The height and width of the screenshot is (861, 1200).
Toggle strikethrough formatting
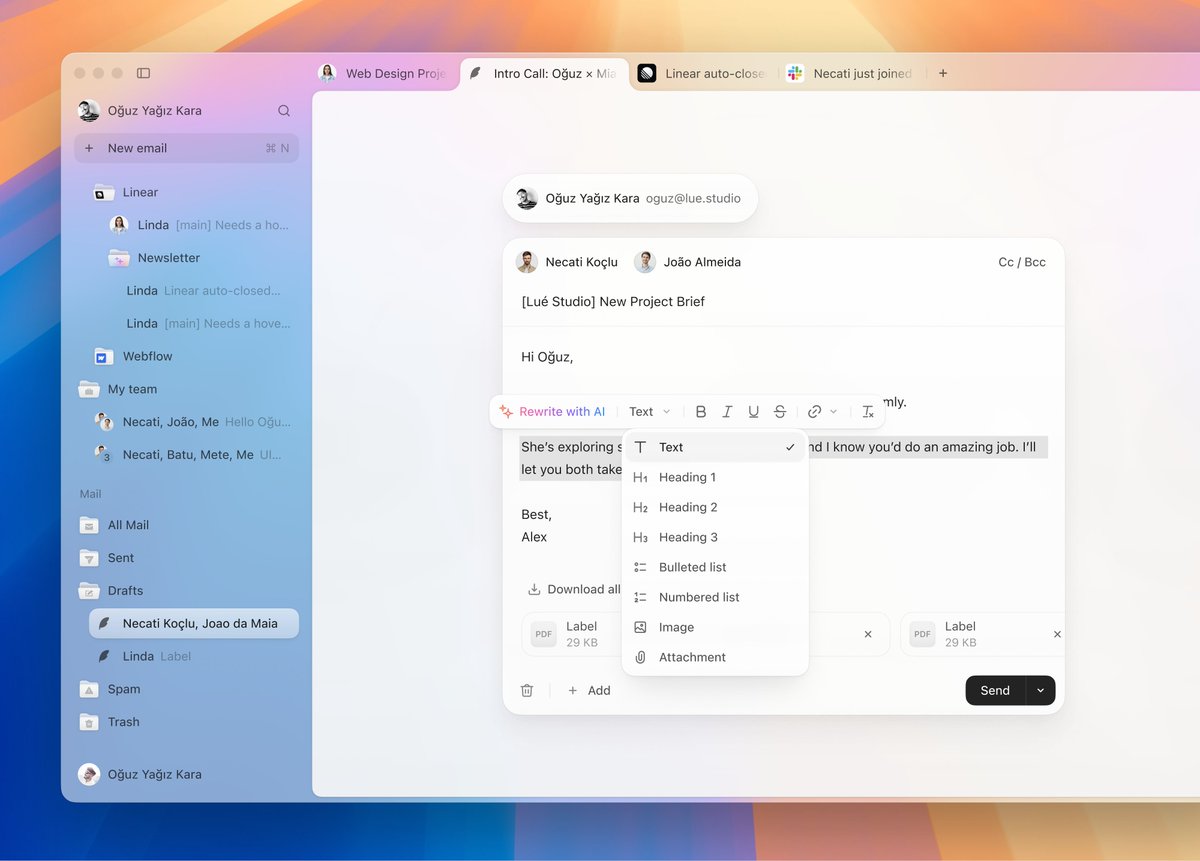click(780, 412)
